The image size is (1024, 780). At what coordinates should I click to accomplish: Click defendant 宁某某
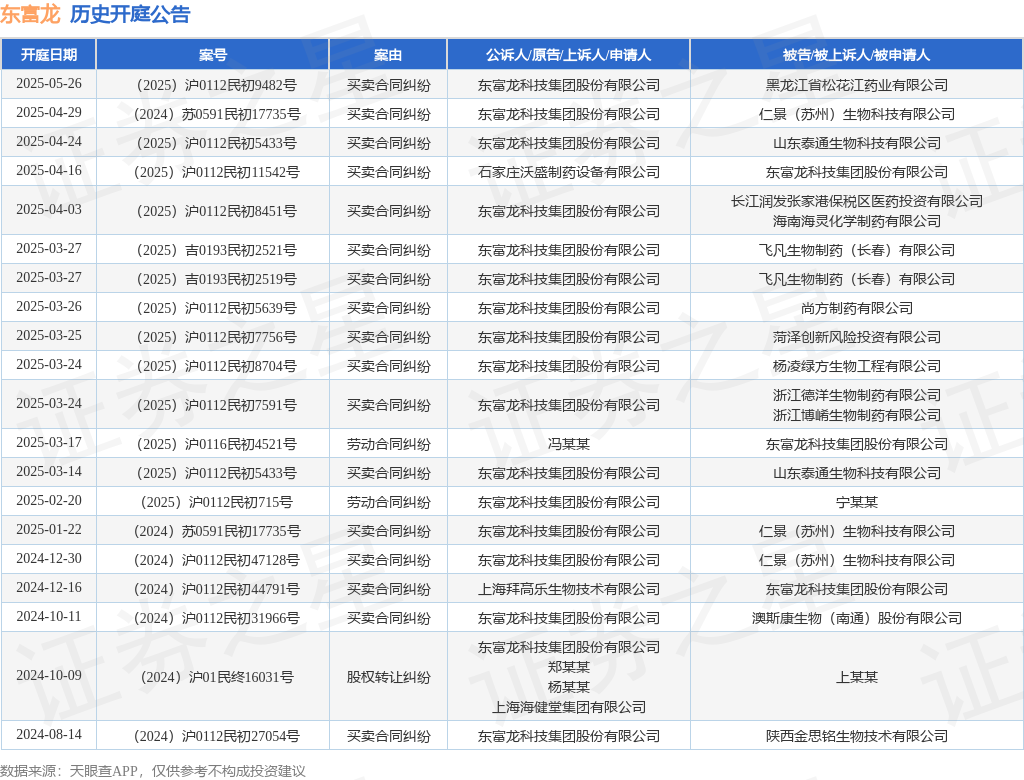856,502
